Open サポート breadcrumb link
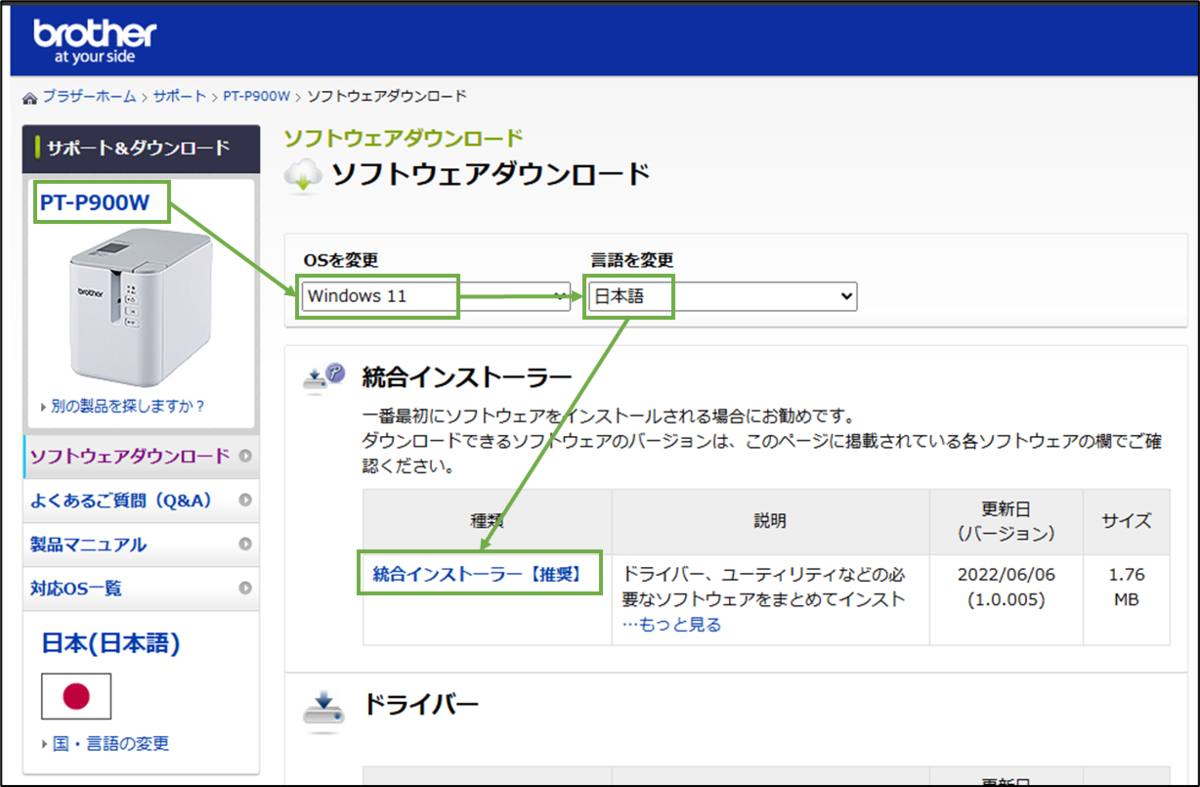Screen dimensions: 1200x787 (180, 96)
